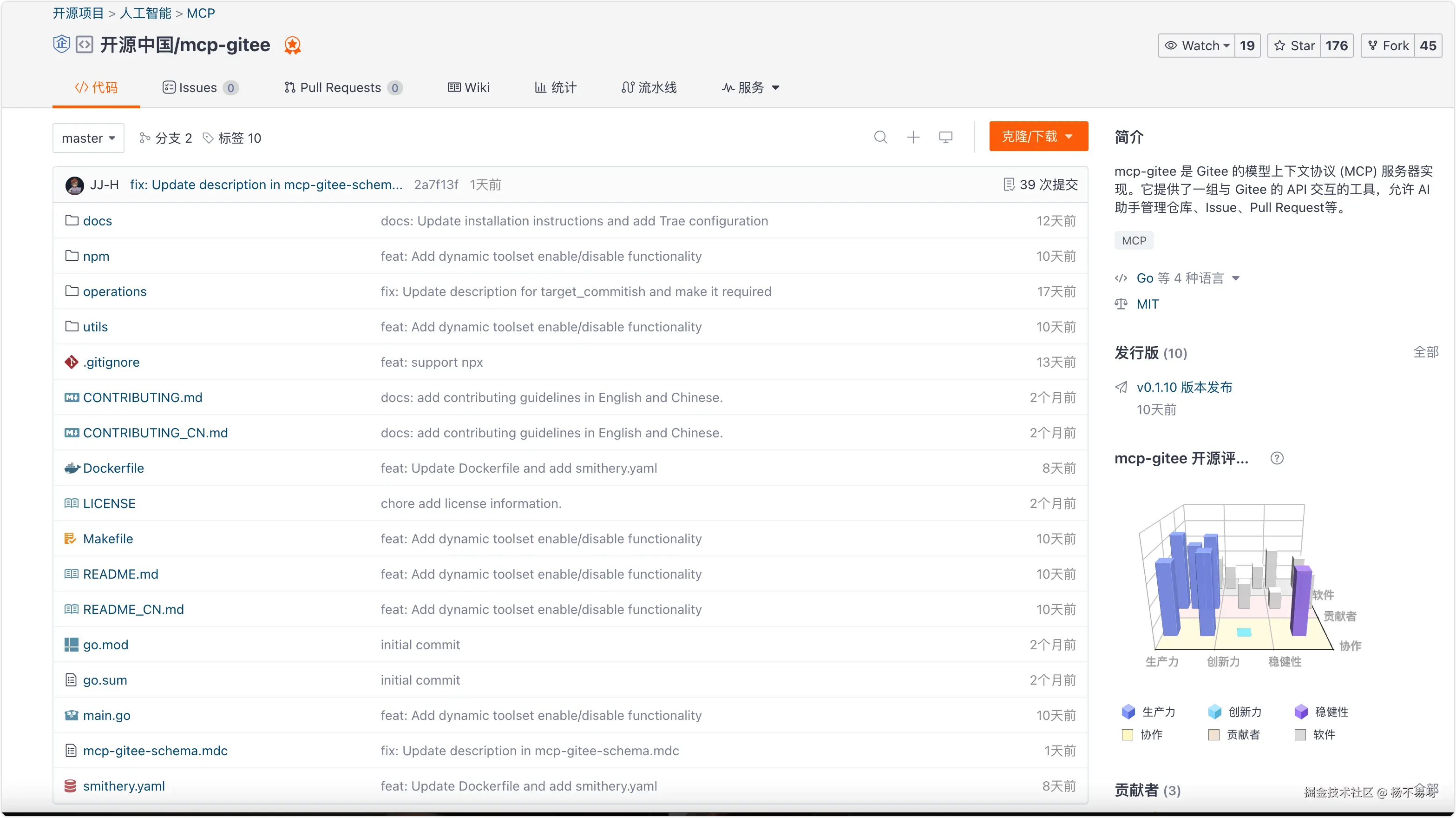Click the Star button
This screenshot has width=1456, height=818.
point(1294,46)
